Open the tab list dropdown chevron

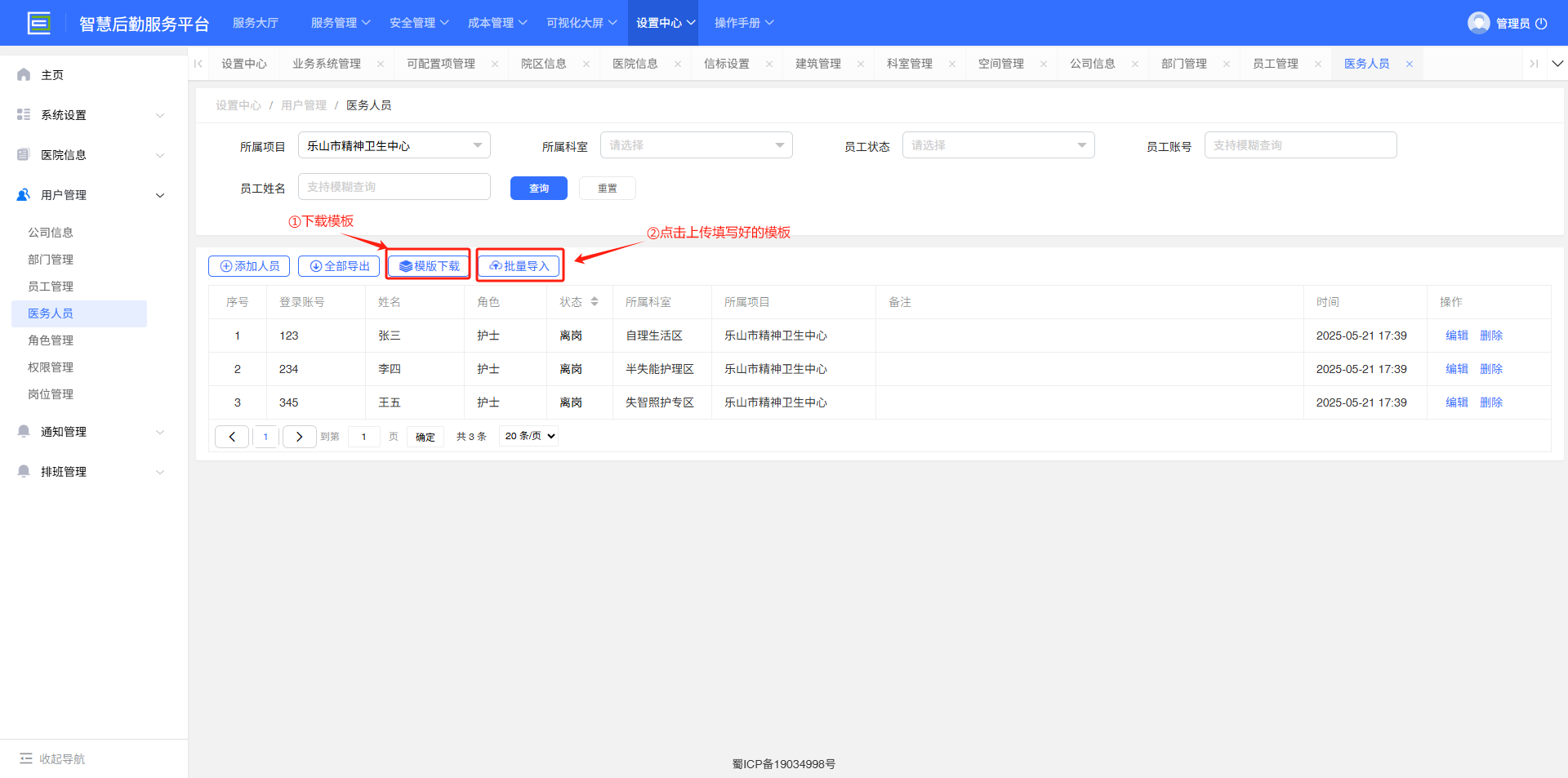[x=1557, y=64]
